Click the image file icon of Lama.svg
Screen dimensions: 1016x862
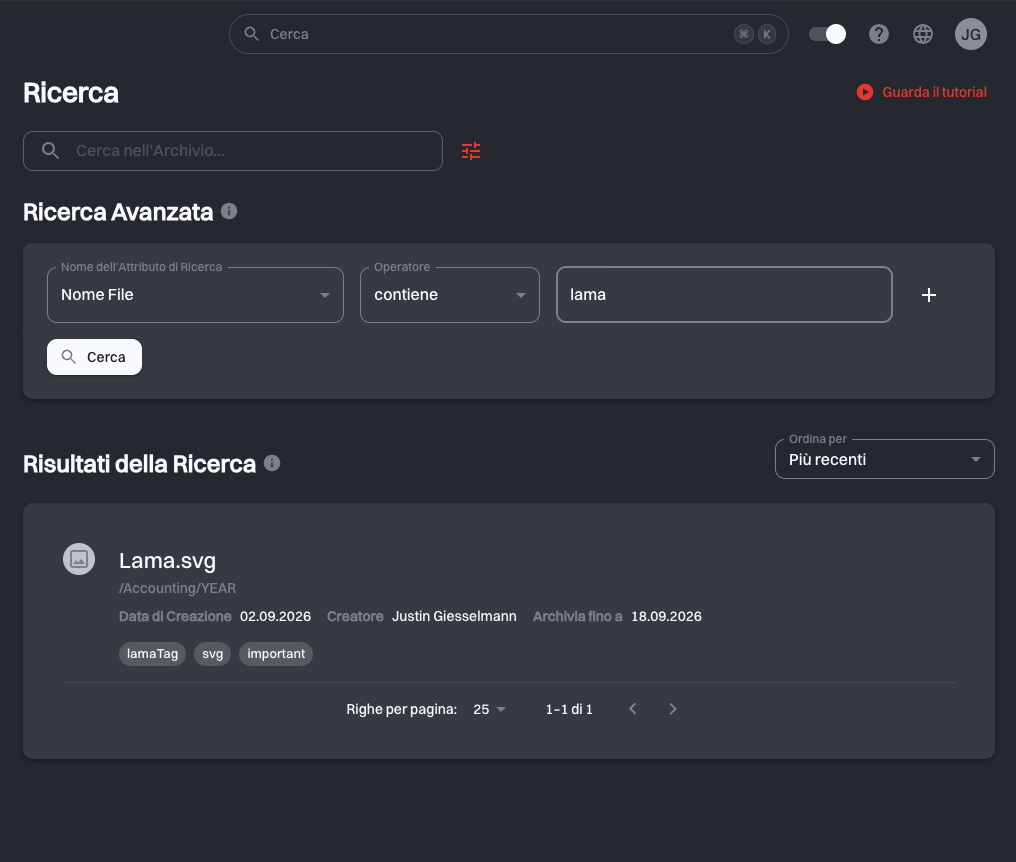(79, 559)
